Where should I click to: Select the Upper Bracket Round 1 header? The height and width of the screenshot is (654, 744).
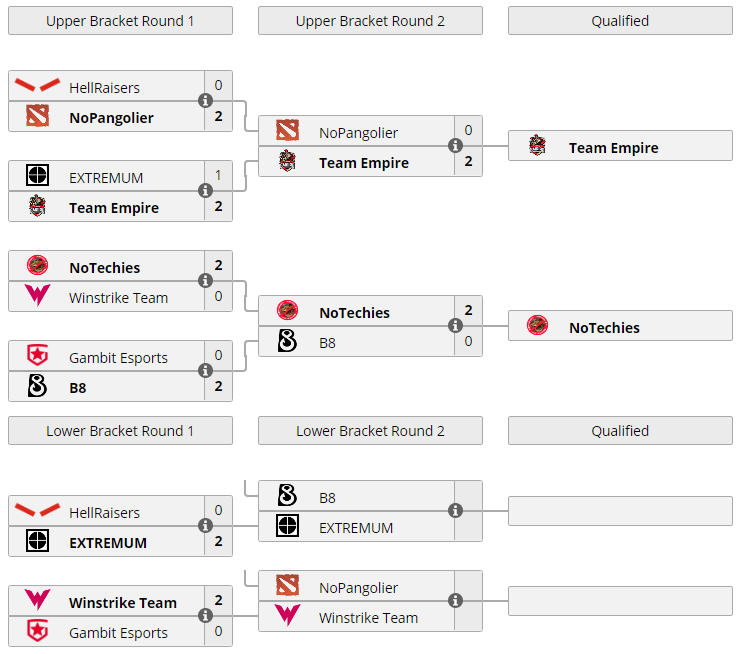tap(120, 21)
